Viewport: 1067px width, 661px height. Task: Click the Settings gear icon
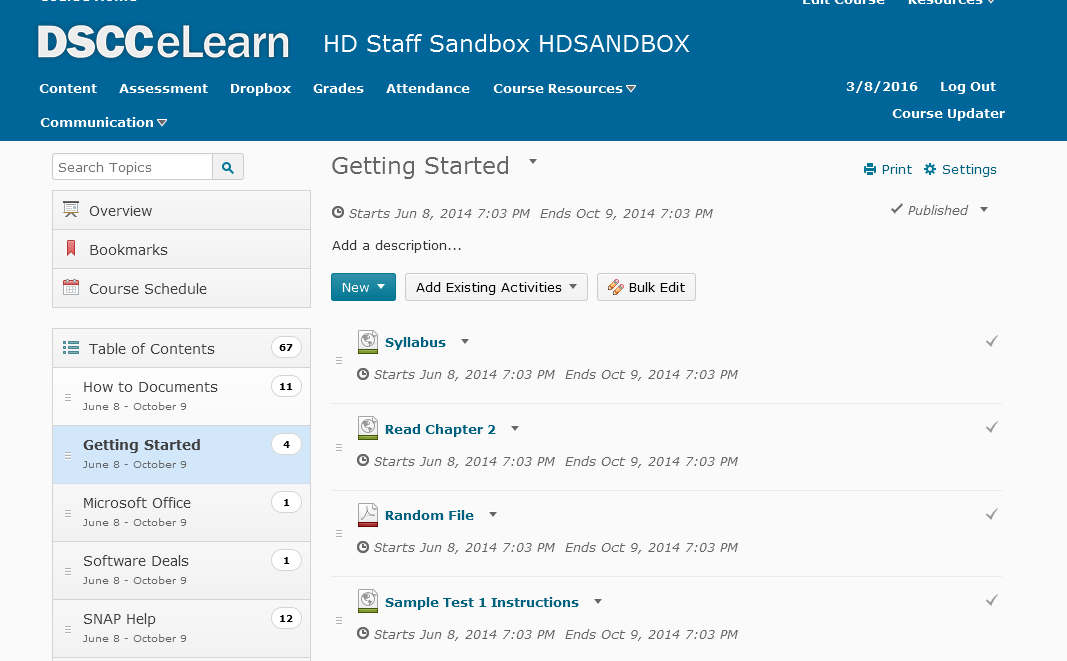[930, 169]
